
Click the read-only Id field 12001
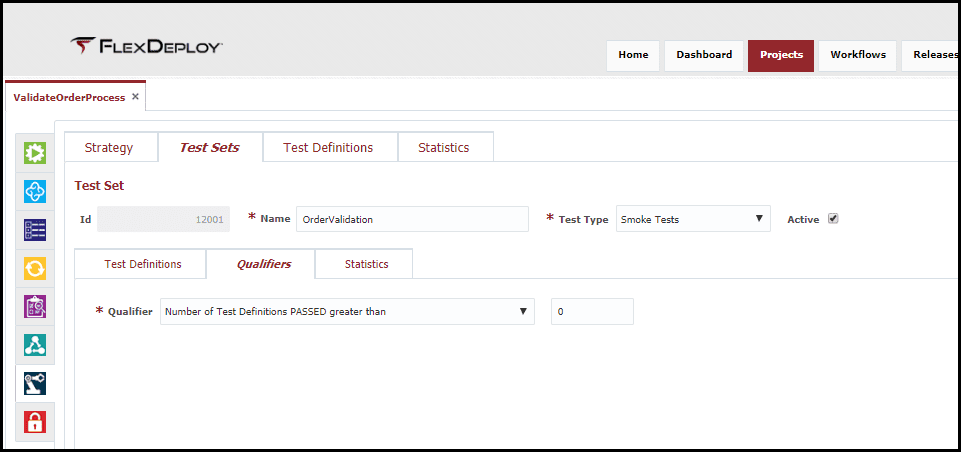(164, 219)
